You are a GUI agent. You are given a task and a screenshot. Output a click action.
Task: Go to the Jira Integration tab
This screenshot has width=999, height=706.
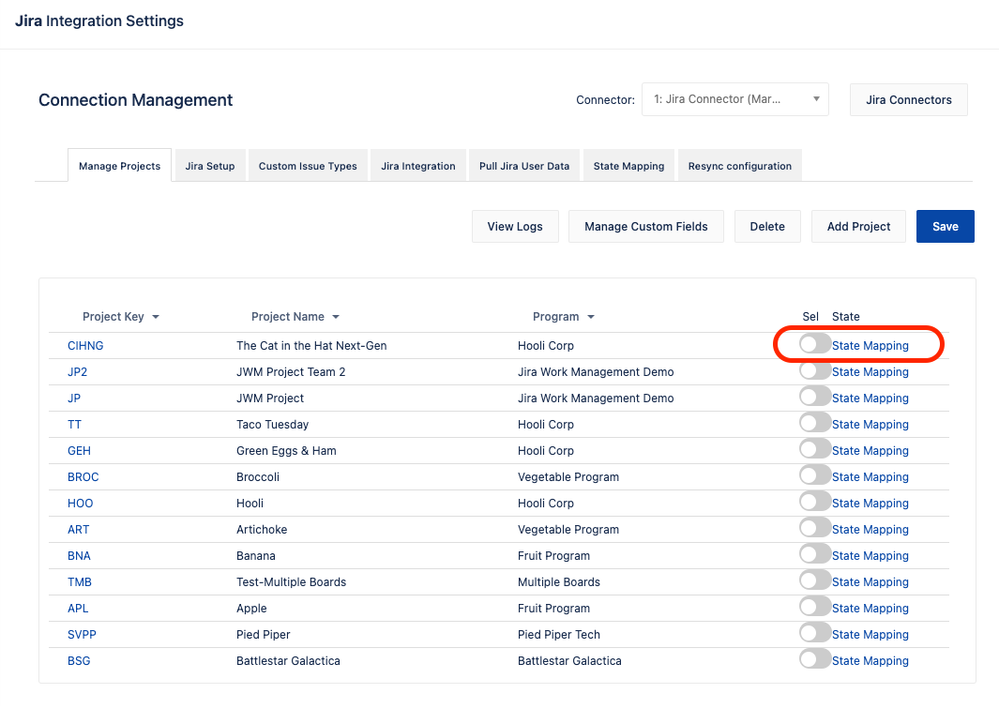pyautogui.click(x=418, y=166)
